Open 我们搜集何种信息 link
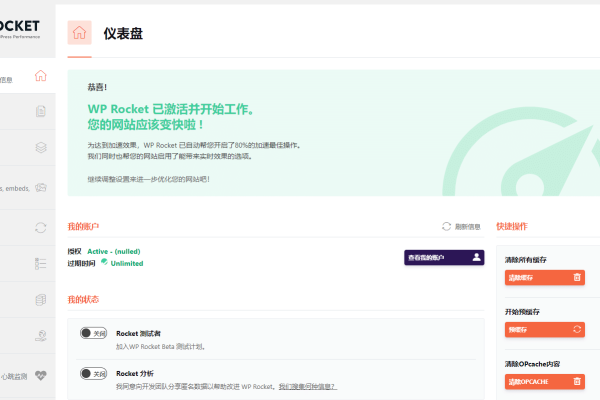 306,386
